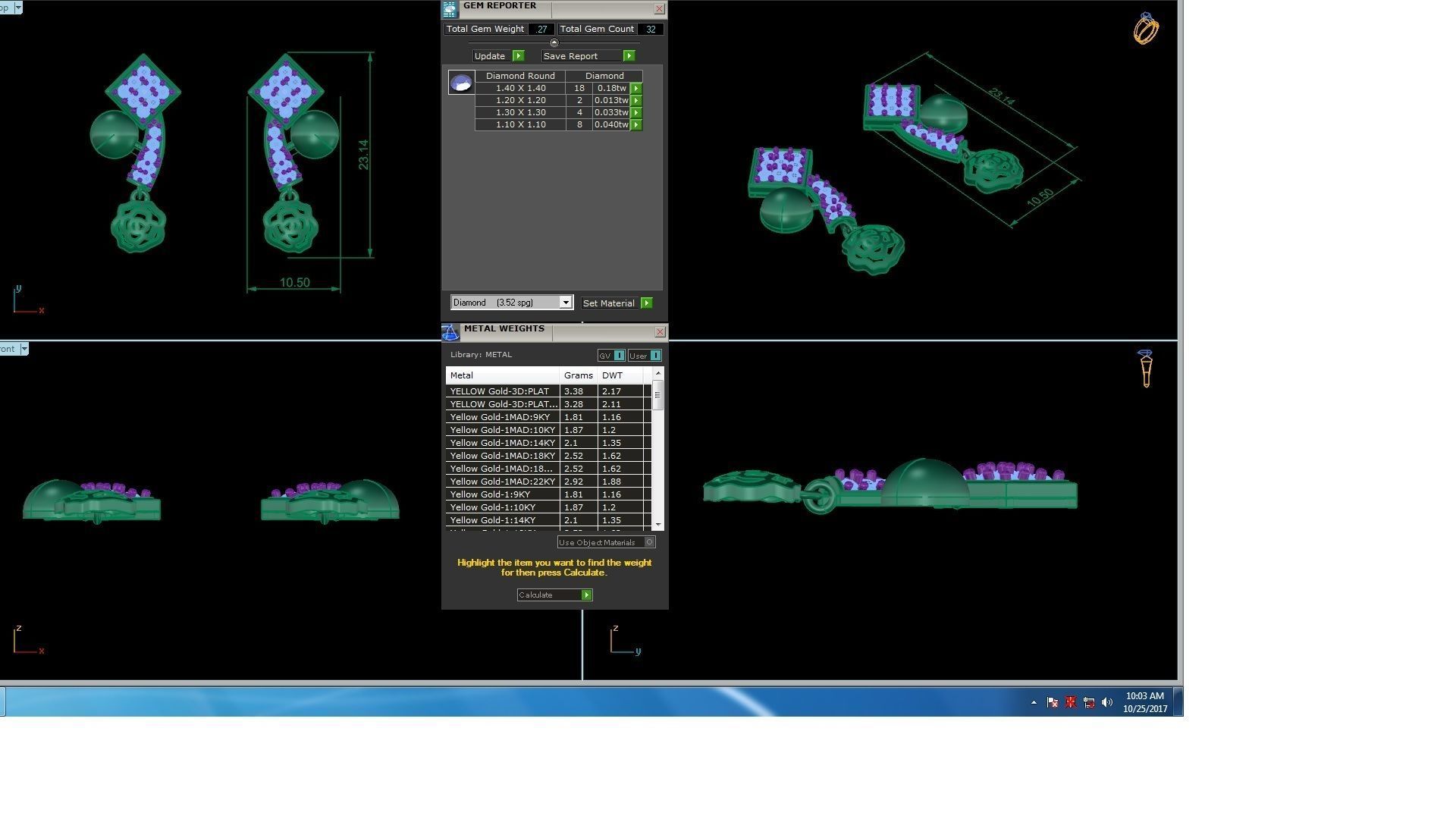Click the Gem Reporter panel icon
1456x819 pixels.
click(450, 9)
